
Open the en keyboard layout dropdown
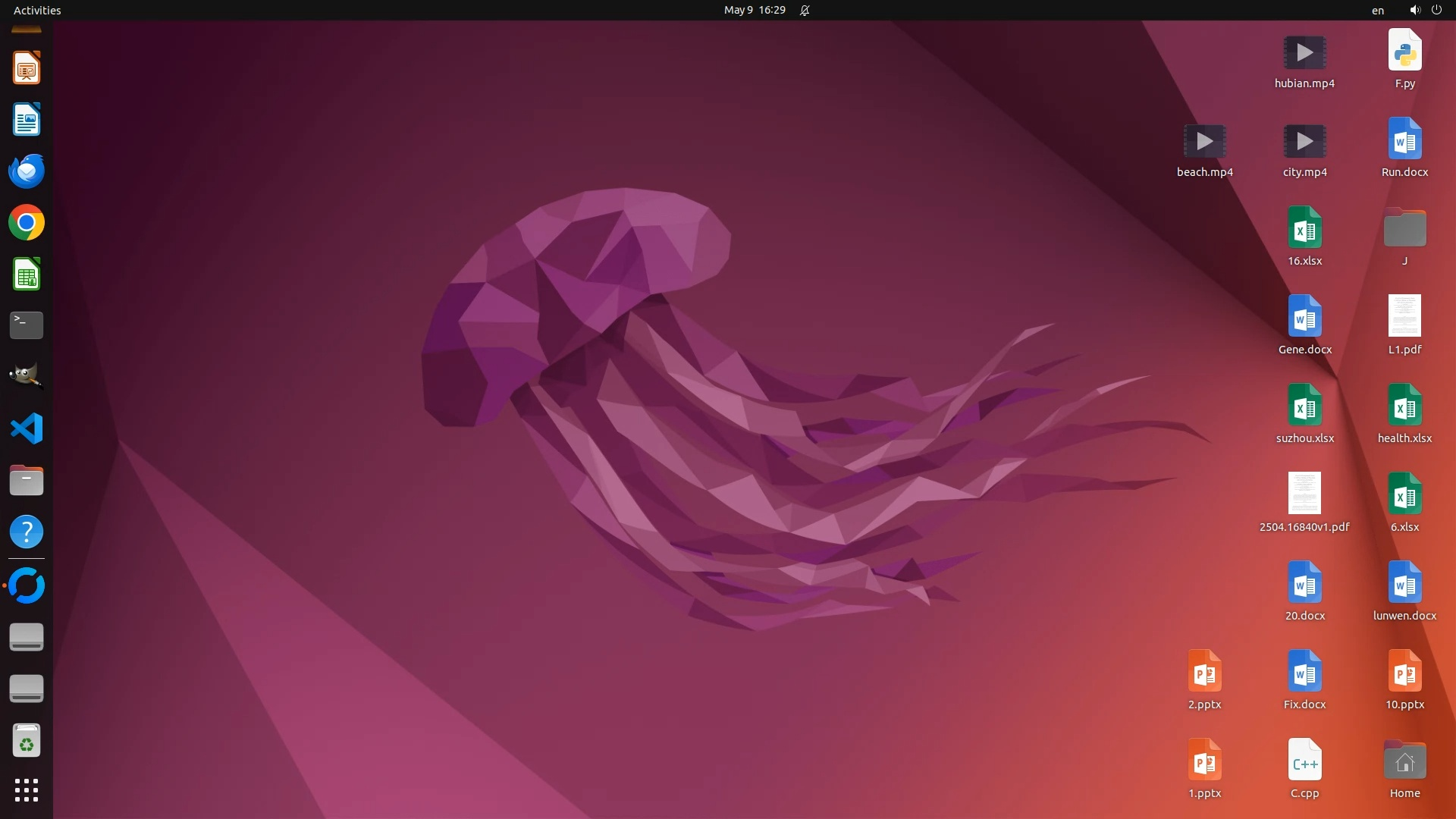coord(1377,10)
